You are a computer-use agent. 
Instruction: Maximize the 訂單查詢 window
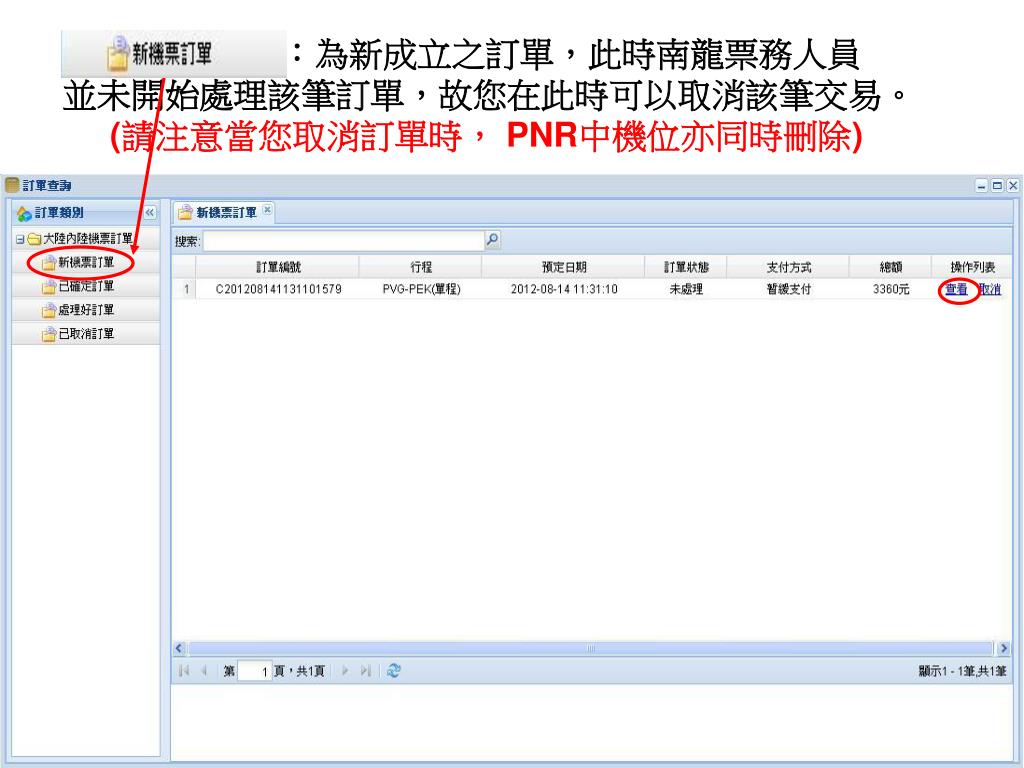(997, 186)
